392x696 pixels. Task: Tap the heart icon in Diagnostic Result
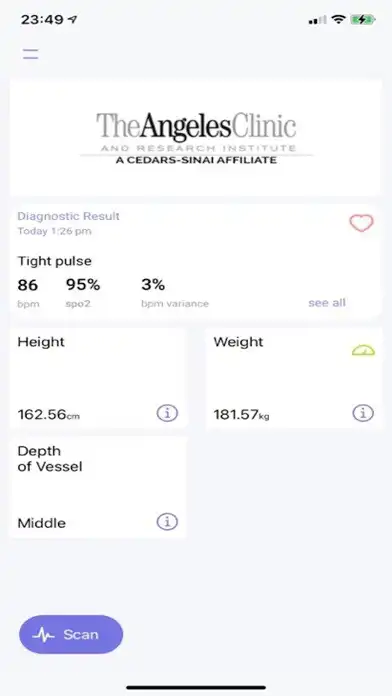[361, 223]
